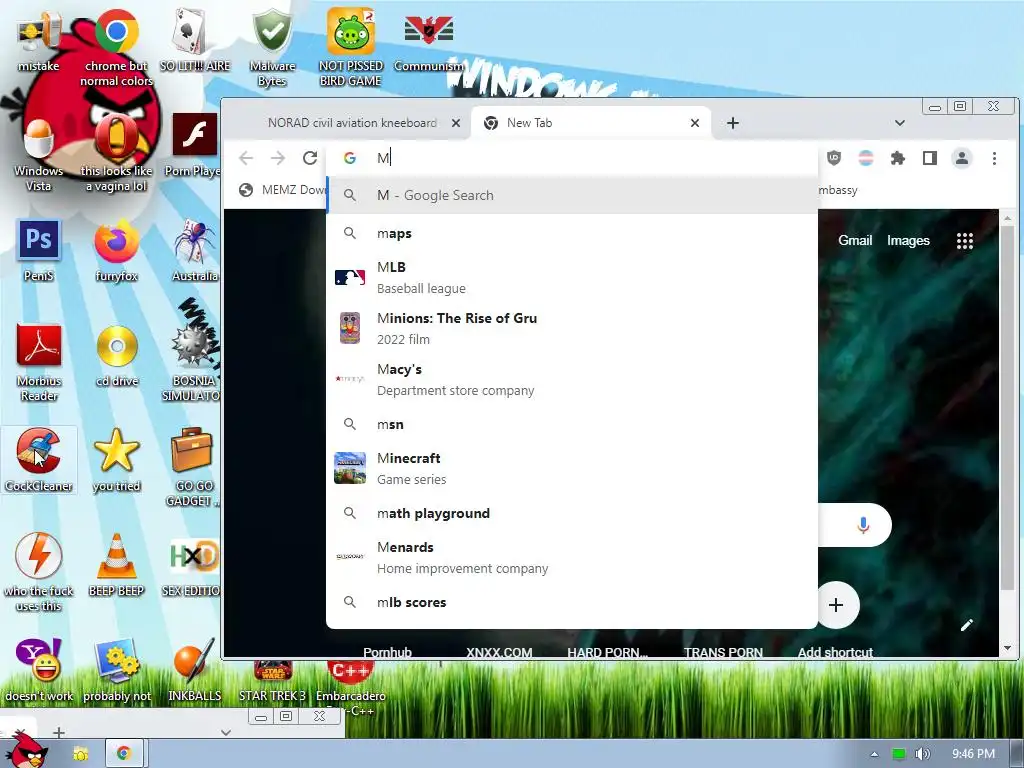Open the STAR TREK 3 icon

pos(272,682)
